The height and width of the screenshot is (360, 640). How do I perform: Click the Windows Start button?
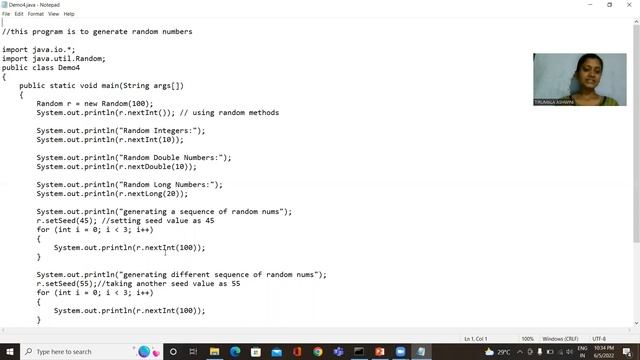[10, 351]
